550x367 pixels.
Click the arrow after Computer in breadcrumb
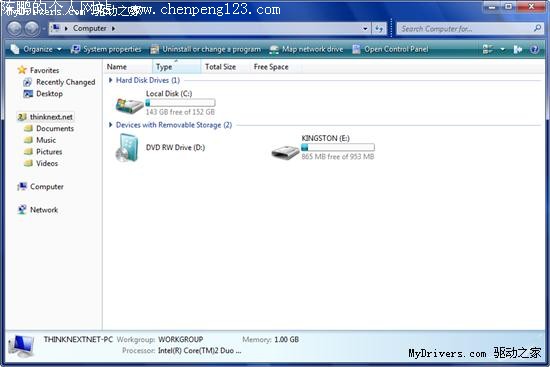click(113, 28)
